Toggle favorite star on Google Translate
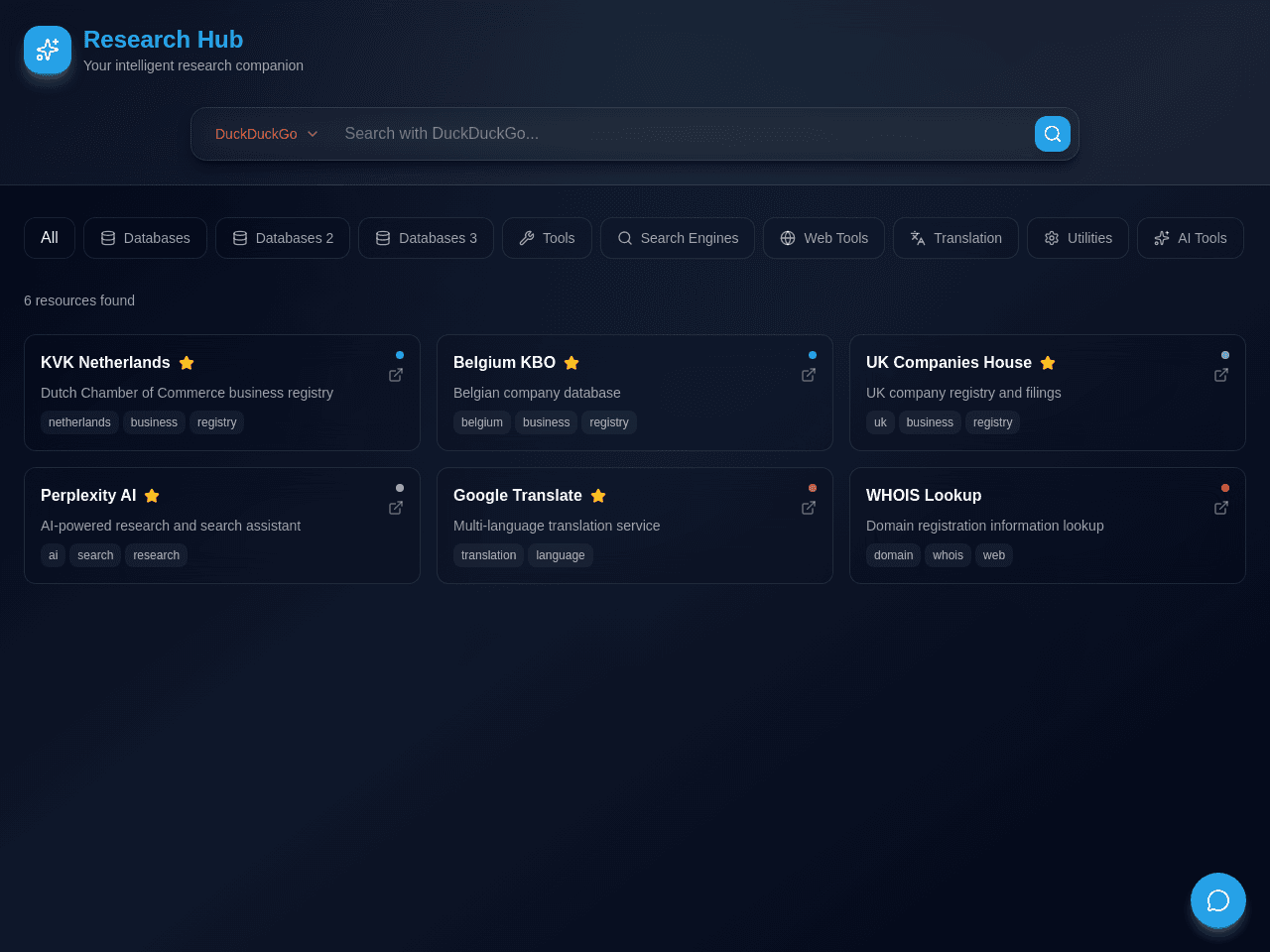This screenshot has height=952, width=1270. coord(598,496)
